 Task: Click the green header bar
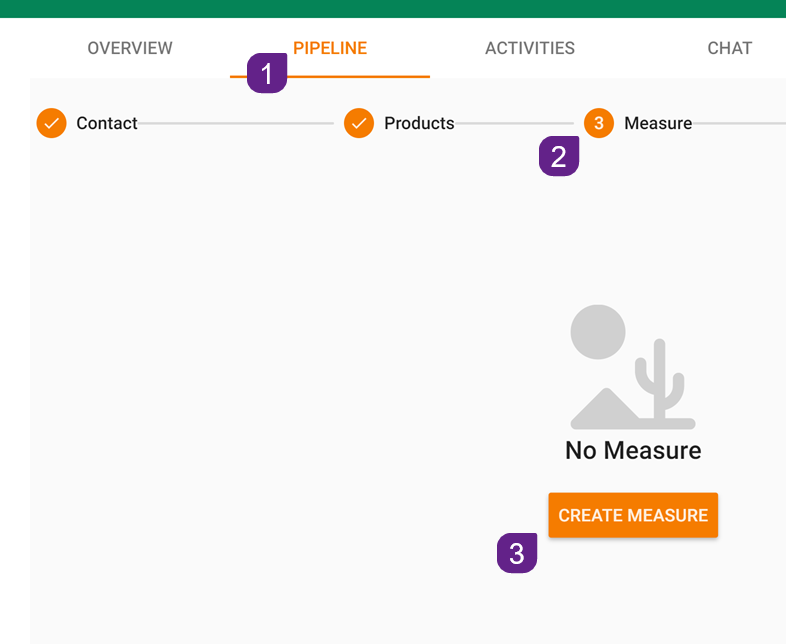pyautogui.click(x=393, y=8)
